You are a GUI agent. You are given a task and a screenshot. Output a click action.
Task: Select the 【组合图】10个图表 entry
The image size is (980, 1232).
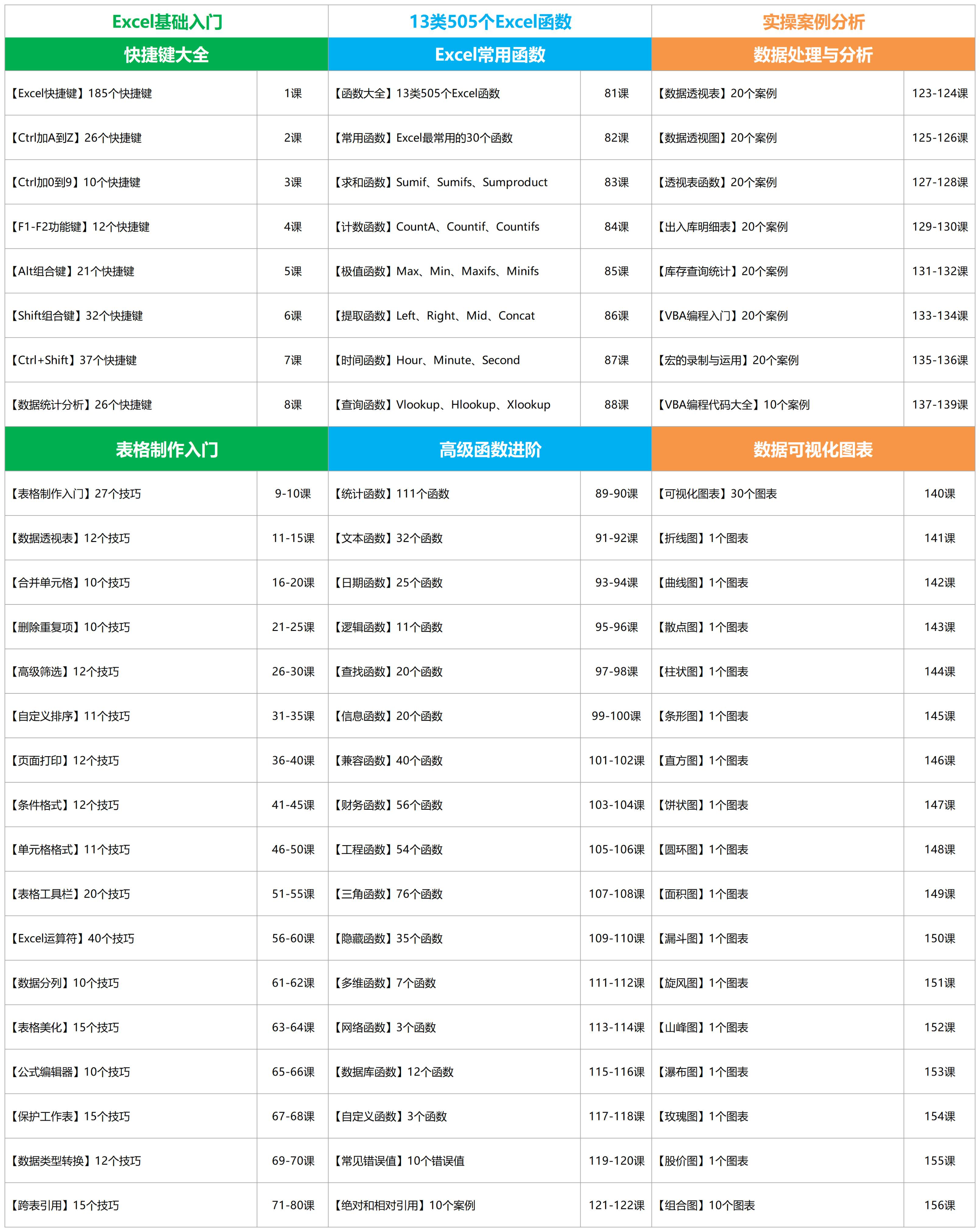click(706, 1205)
